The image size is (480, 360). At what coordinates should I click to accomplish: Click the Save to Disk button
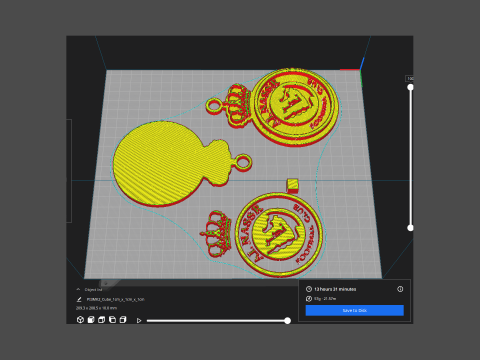pos(354,310)
